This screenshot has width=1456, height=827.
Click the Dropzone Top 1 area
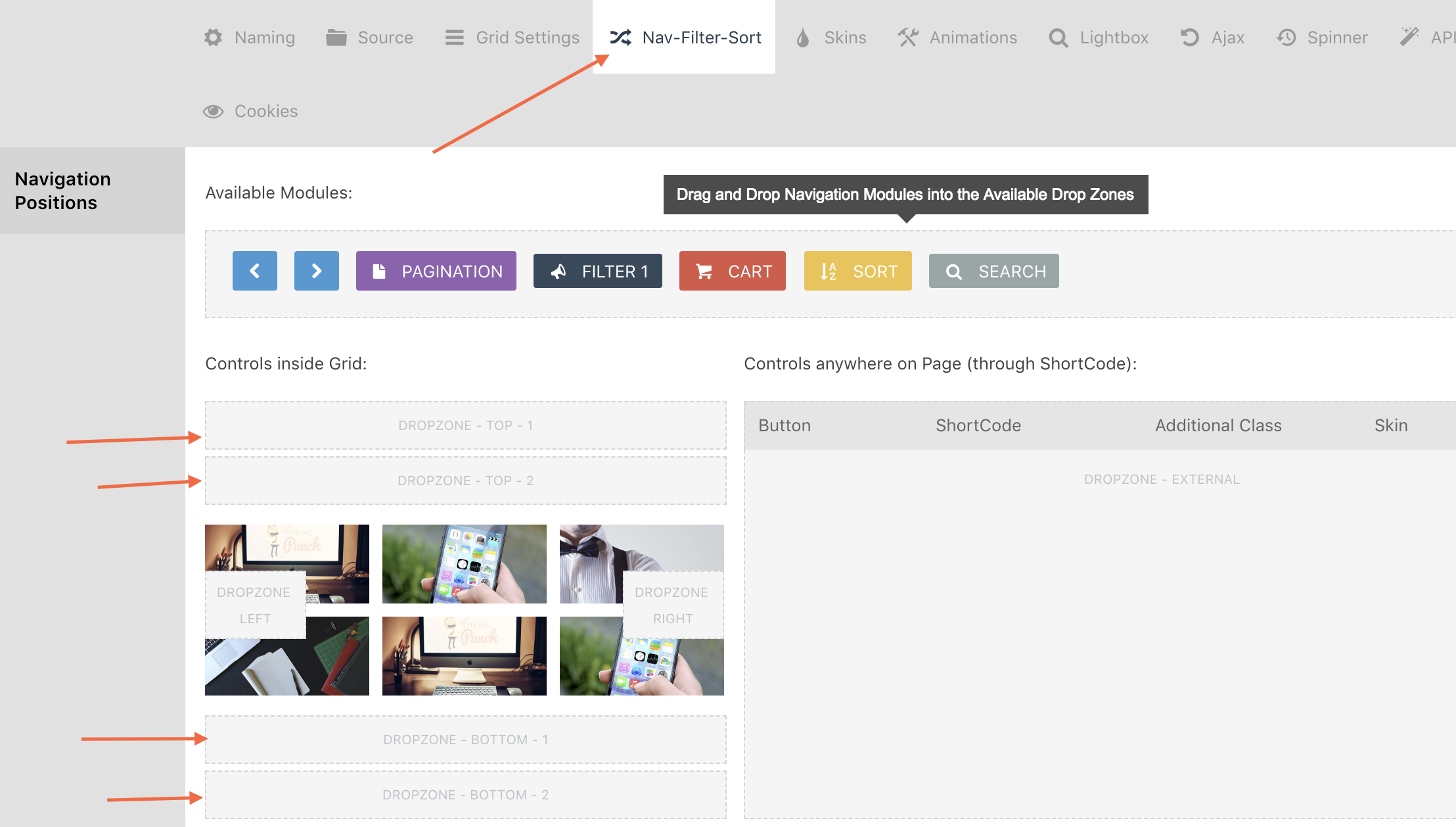coord(465,425)
